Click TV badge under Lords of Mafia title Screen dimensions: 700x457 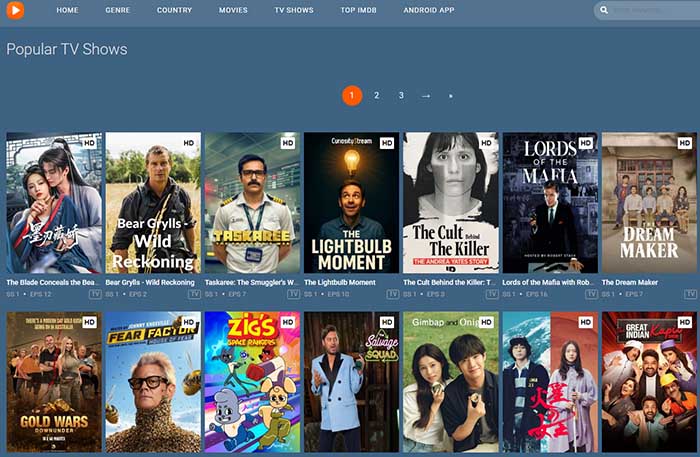click(x=591, y=294)
